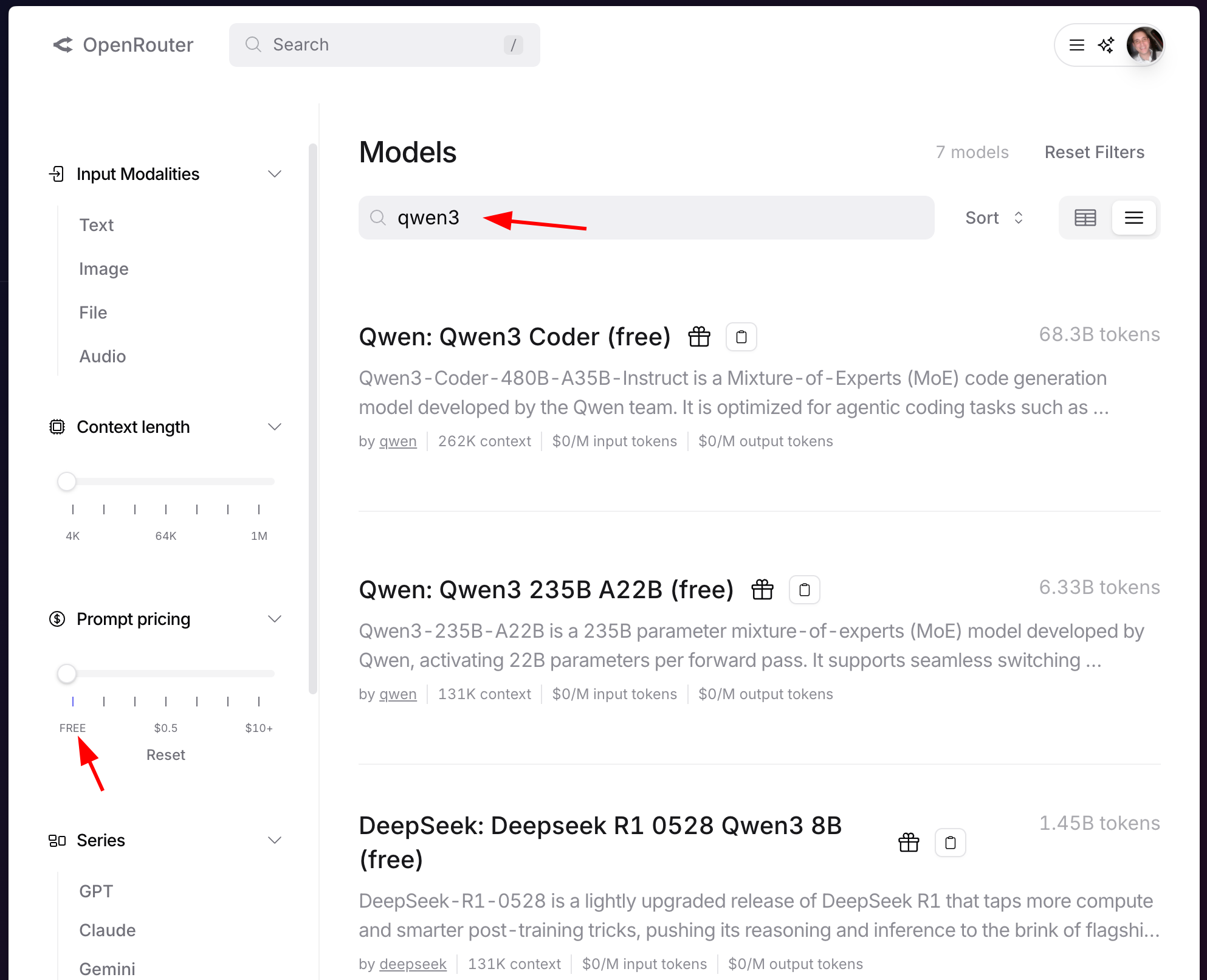Click the FREE label under Prompt pricing

click(72, 728)
